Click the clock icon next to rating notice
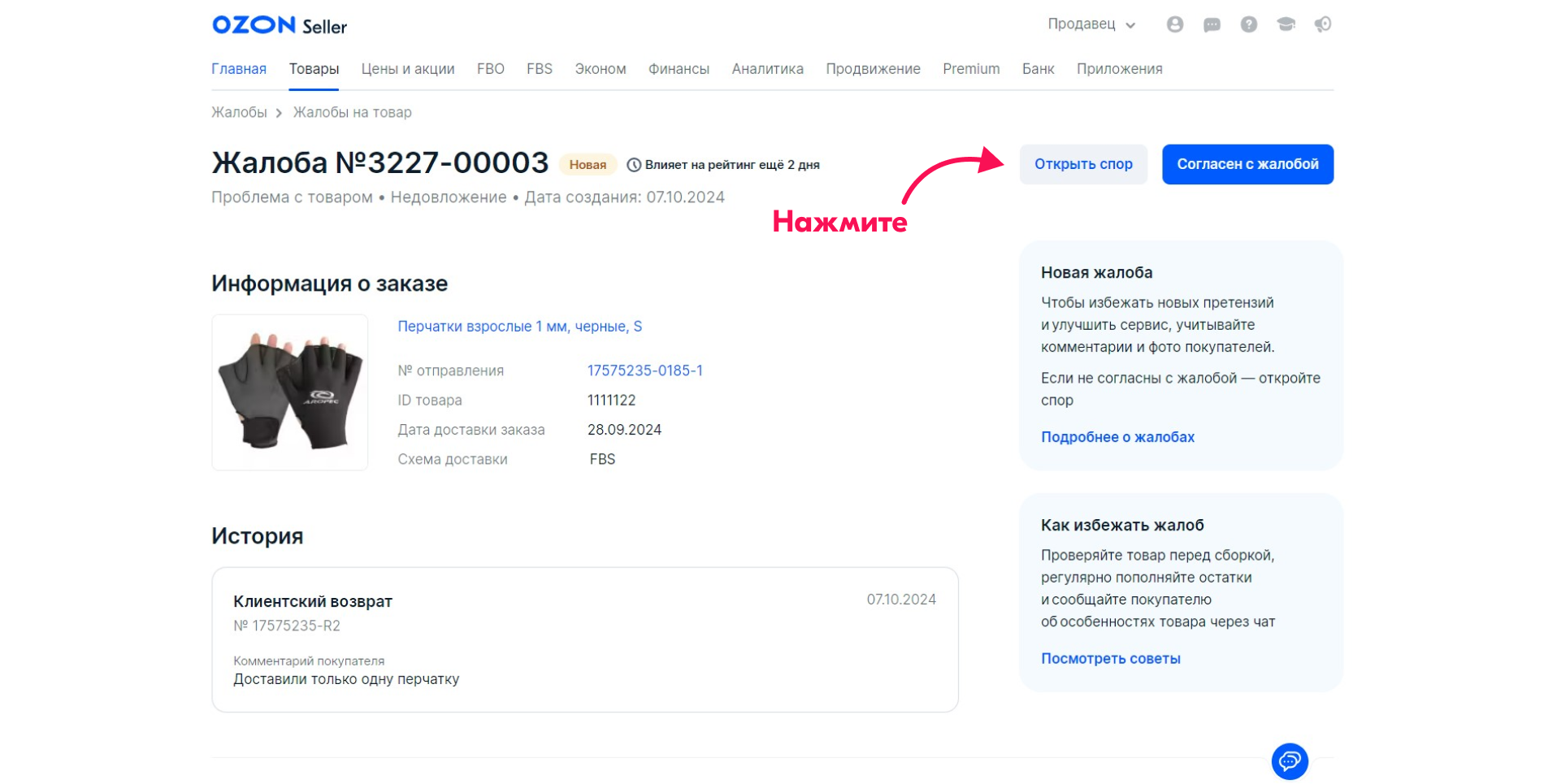Image resolution: width=1544 pixels, height=784 pixels. (634, 165)
